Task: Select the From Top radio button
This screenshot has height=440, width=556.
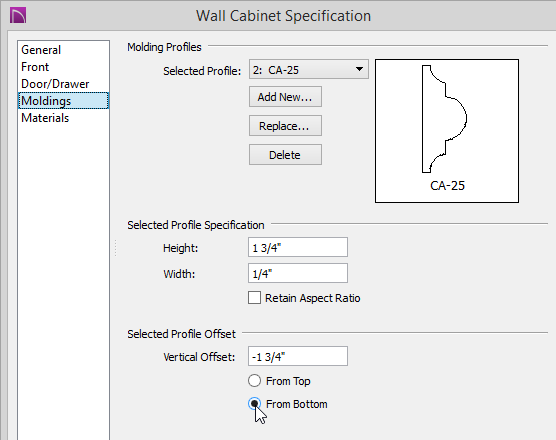Action: pyautogui.click(x=254, y=380)
